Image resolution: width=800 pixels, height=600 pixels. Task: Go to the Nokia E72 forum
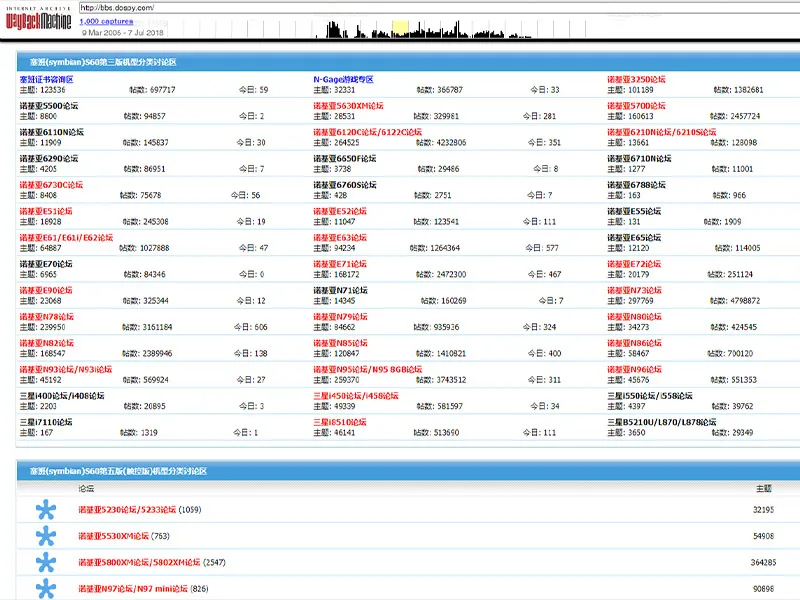pos(634,264)
